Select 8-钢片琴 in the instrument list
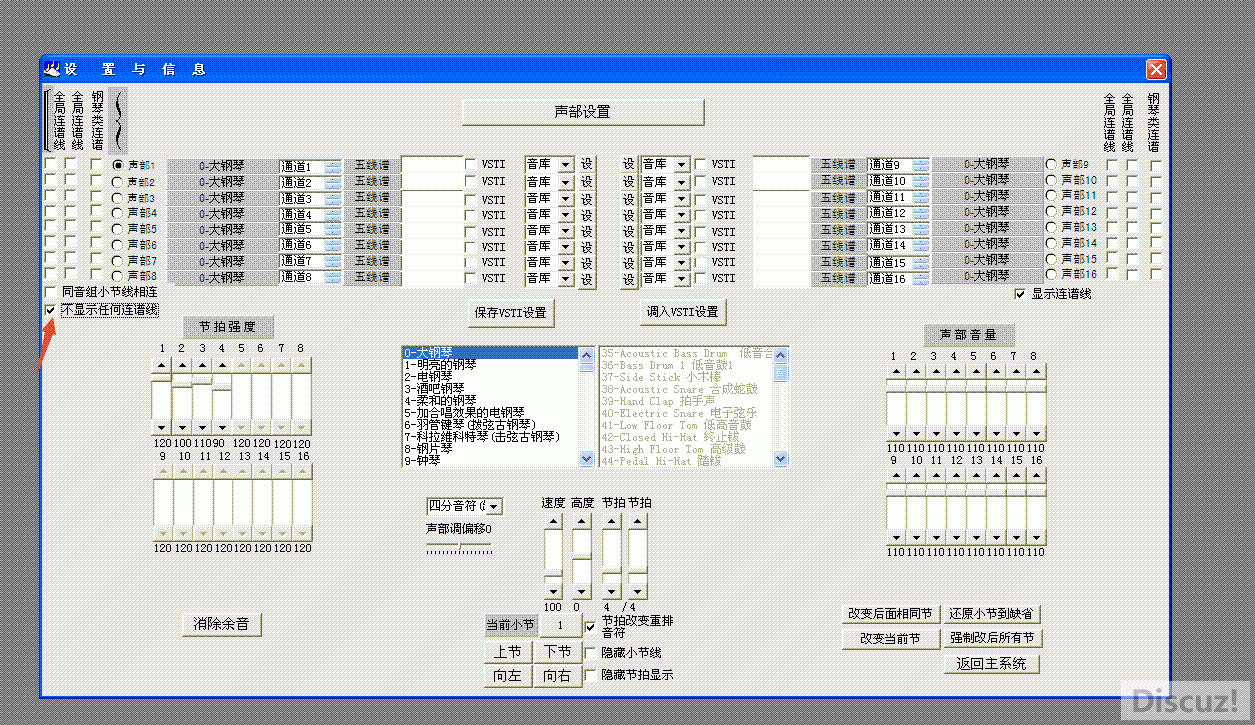 [490, 448]
